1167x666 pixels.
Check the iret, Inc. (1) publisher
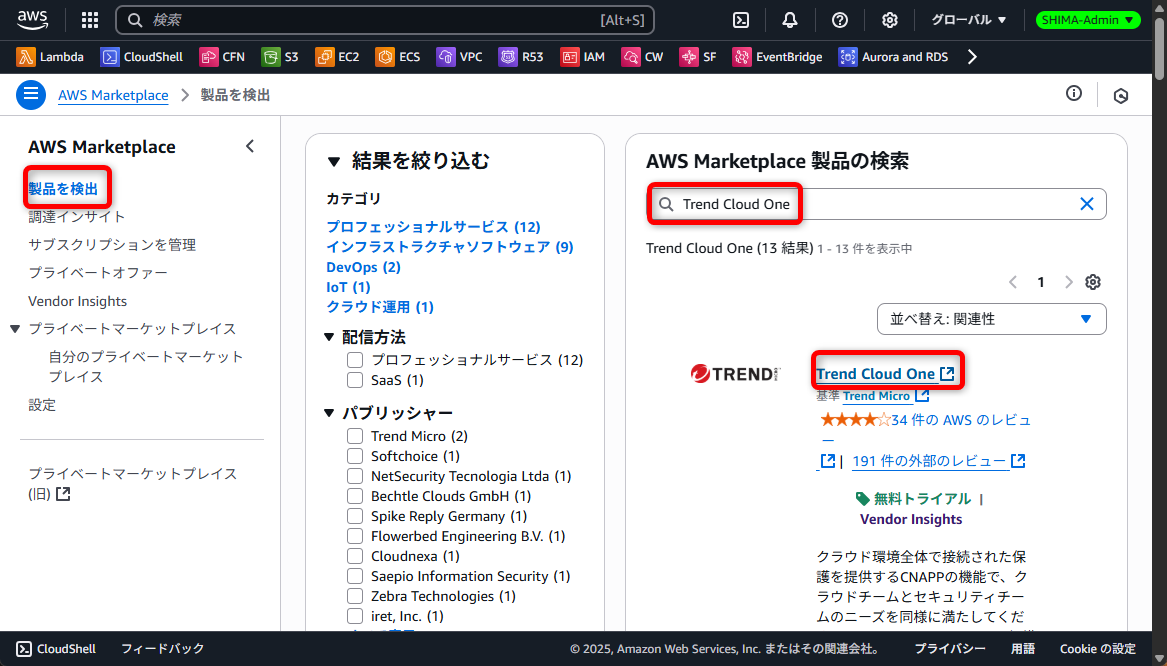coord(355,617)
